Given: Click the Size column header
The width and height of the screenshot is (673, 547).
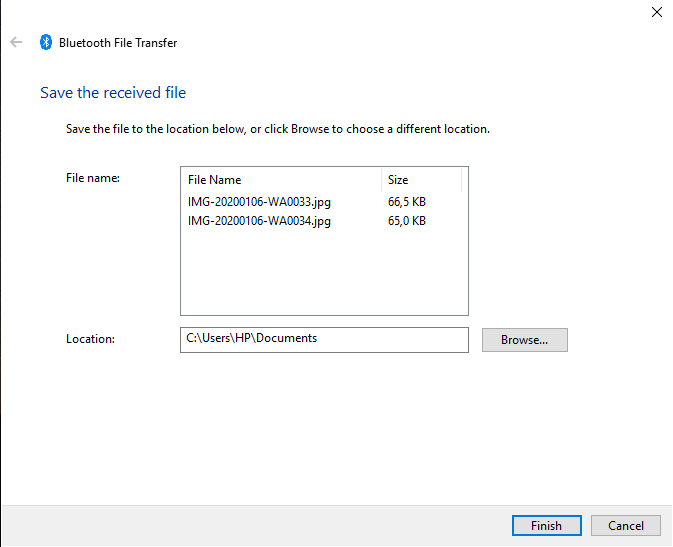Looking at the screenshot, I should pos(421,180).
